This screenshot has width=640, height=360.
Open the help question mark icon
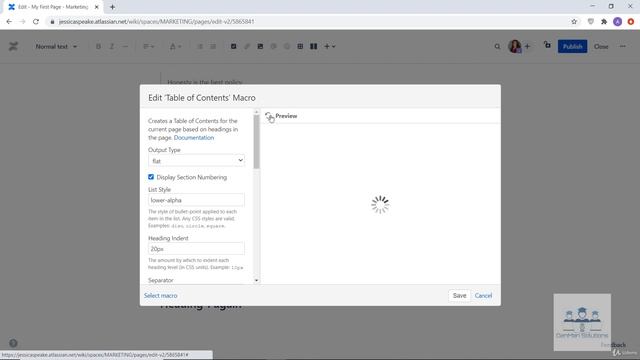pyautogui.click(x=13, y=343)
